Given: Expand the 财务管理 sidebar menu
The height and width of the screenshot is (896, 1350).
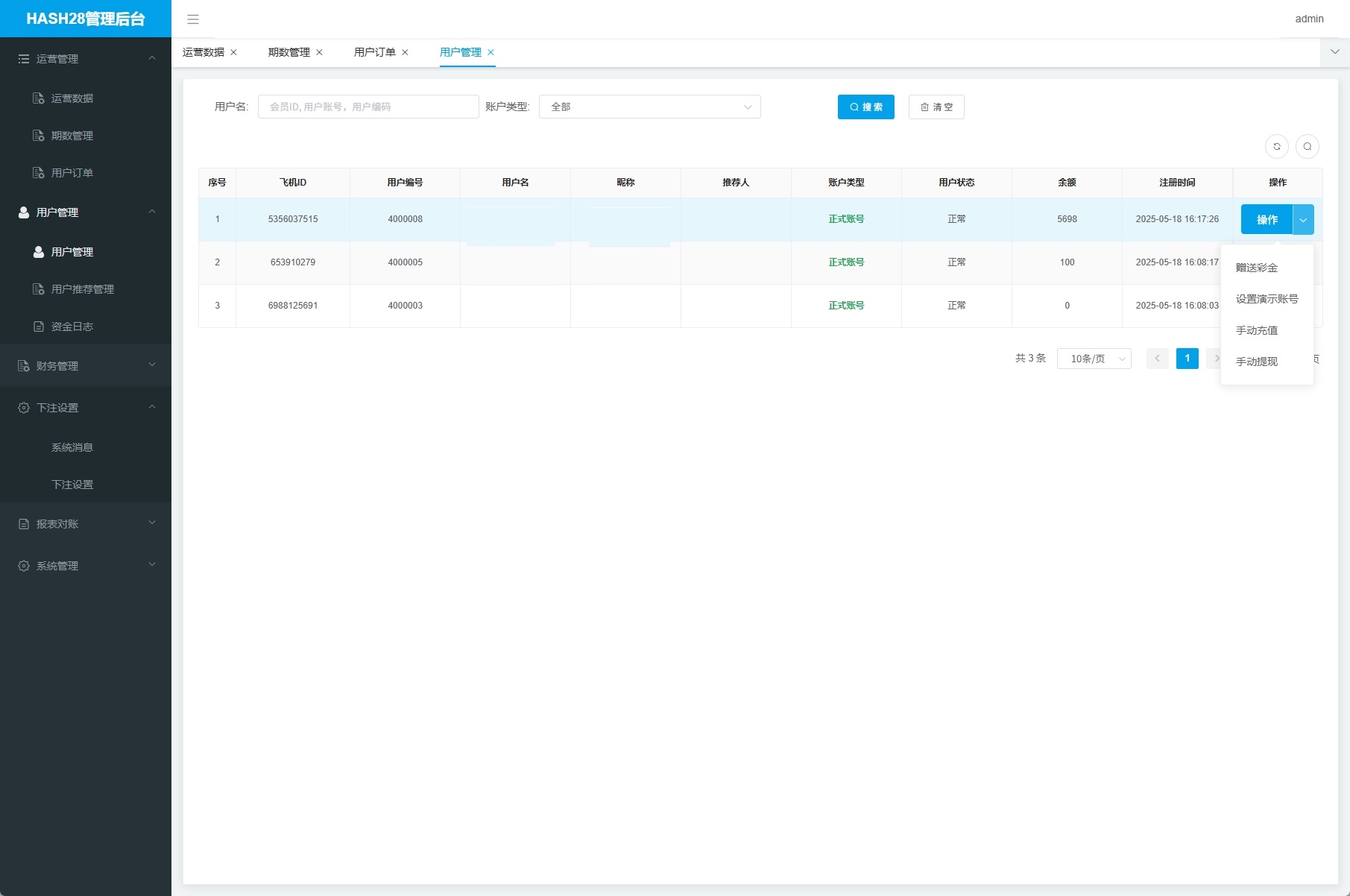Looking at the screenshot, I should pyautogui.click(x=85, y=366).
